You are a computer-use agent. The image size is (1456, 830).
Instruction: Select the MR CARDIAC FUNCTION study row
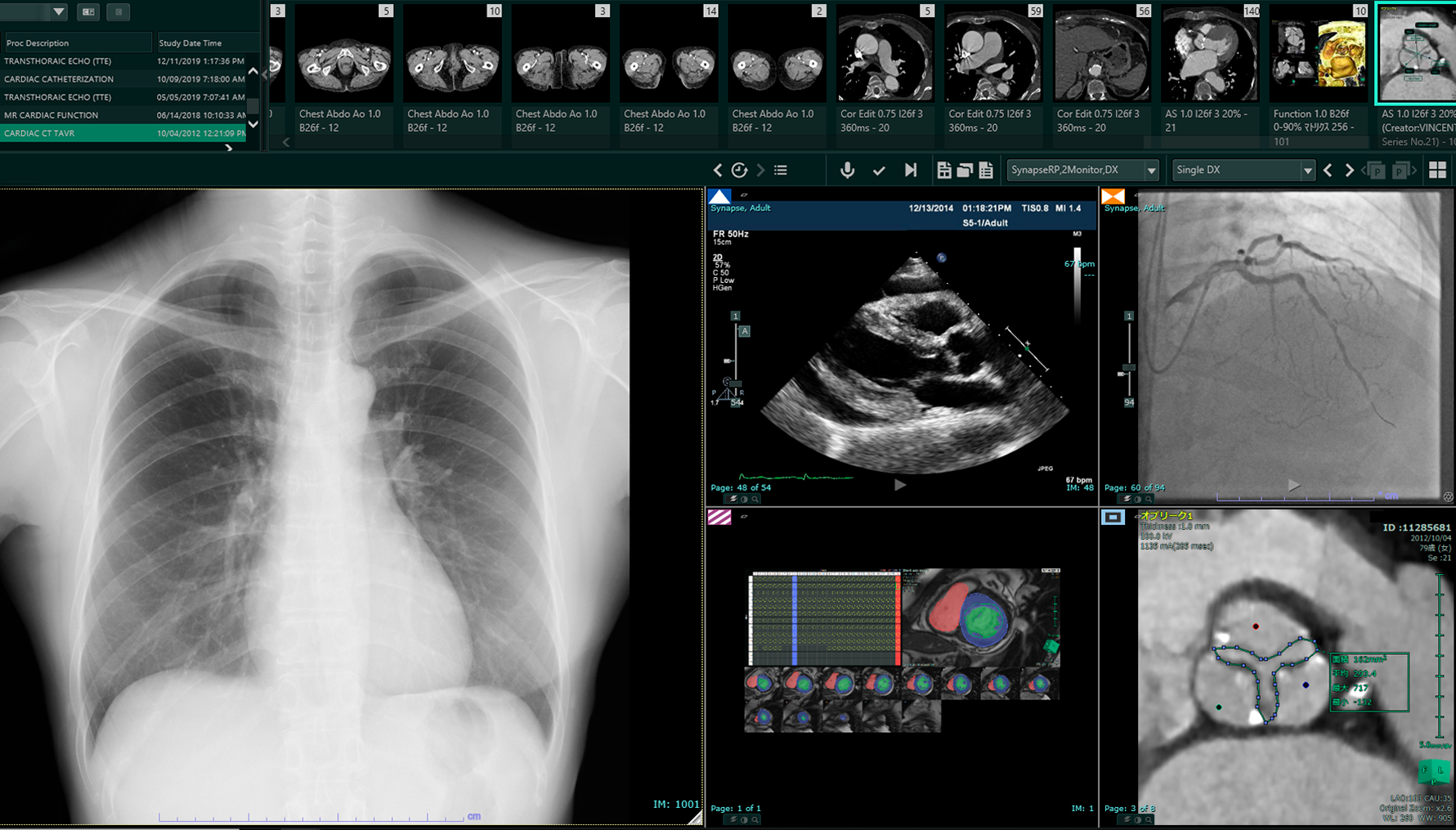123,115
